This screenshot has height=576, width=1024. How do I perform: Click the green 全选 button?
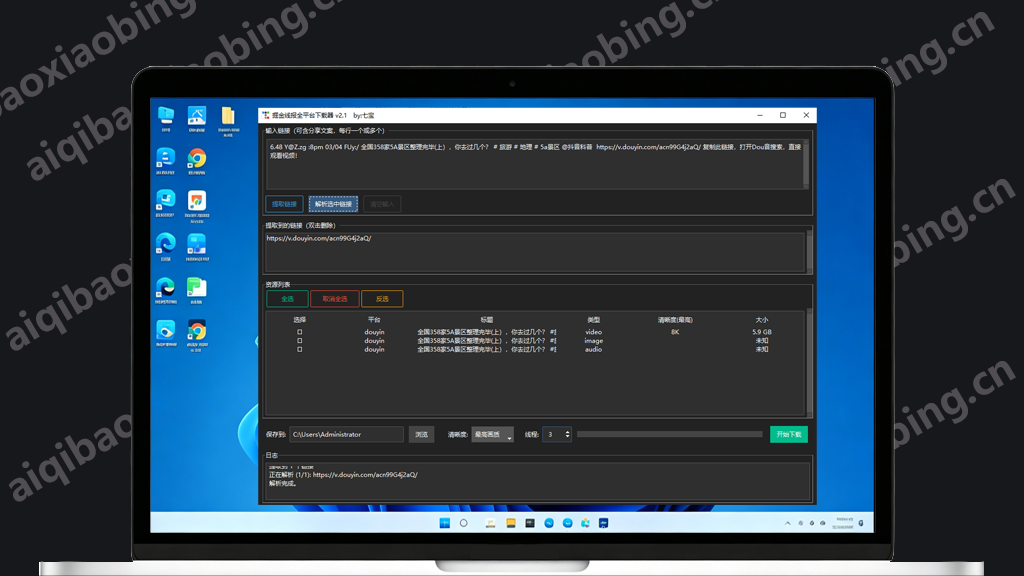coord(287,298)
